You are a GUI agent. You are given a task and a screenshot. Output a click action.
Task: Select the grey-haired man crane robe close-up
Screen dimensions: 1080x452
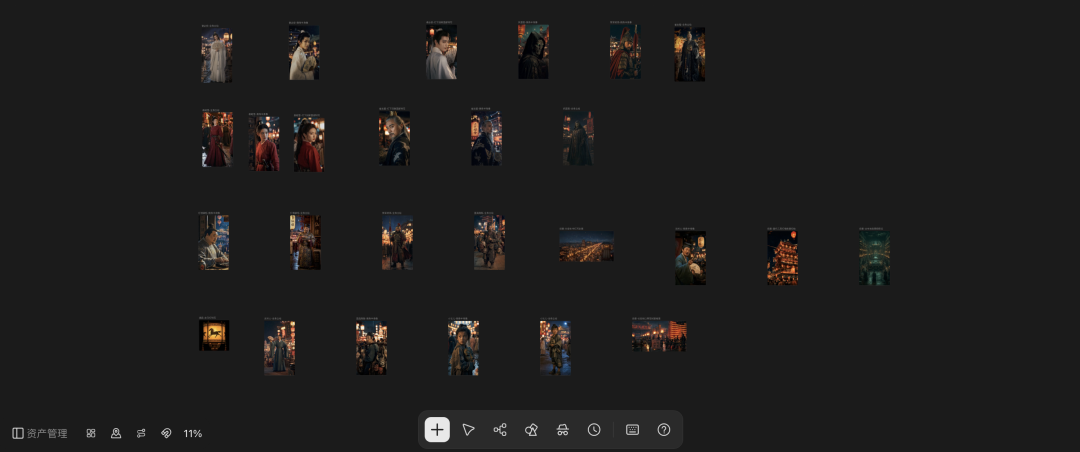(x=394, y=138)
